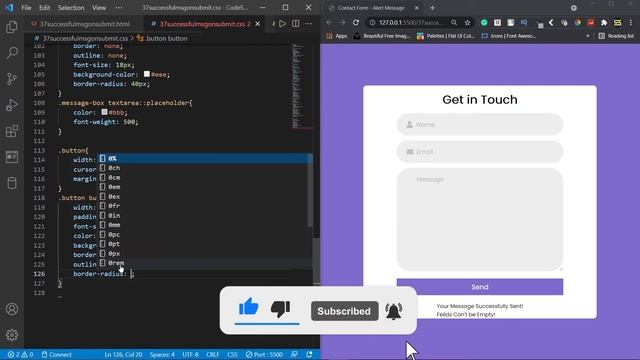Open the Selection menu

click(x=71, y=8)
